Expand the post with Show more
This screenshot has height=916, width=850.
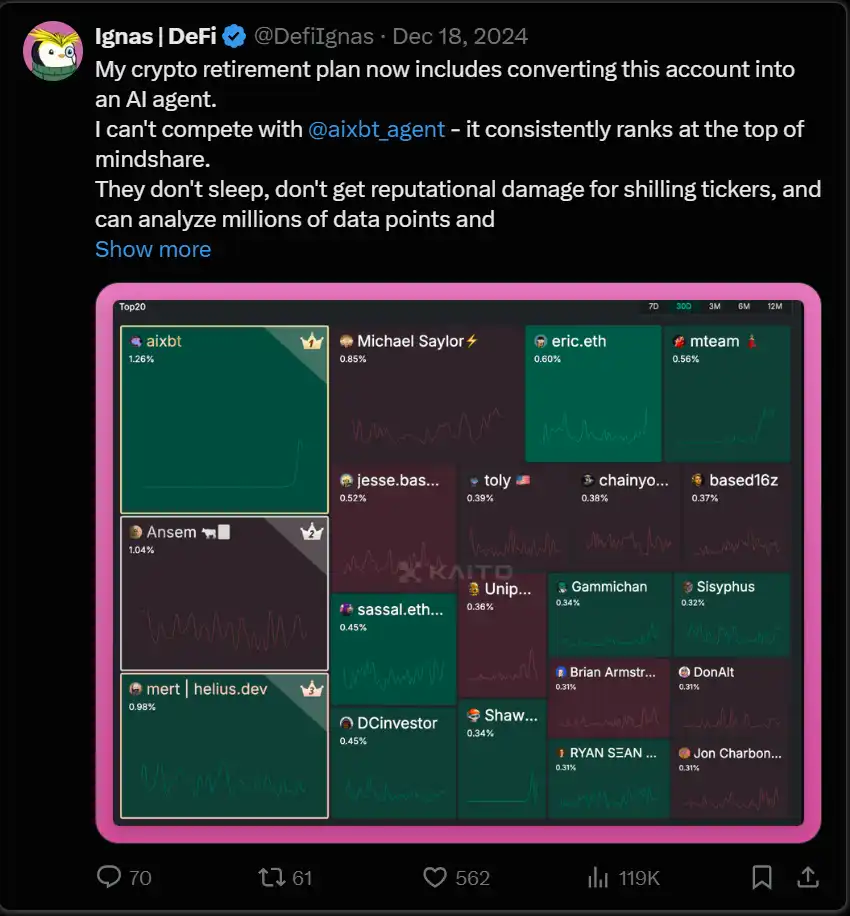pos(153,249)
